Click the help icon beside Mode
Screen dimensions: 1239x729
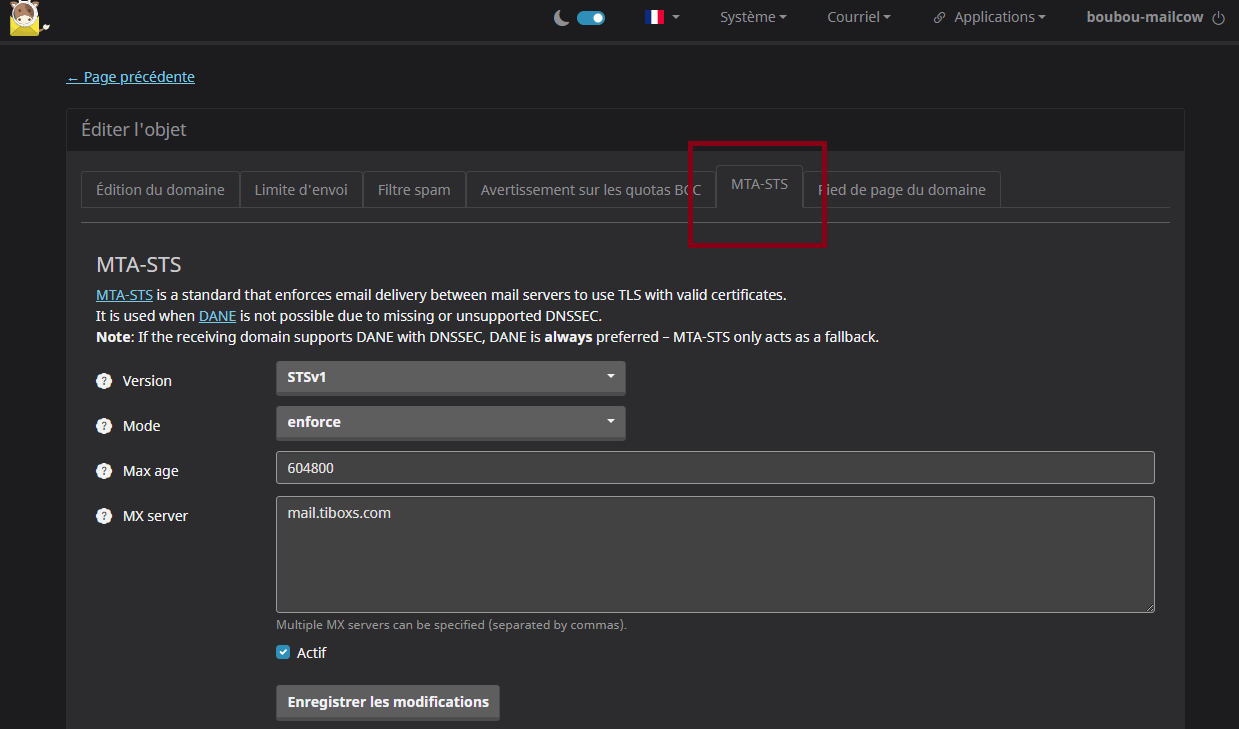104,426
